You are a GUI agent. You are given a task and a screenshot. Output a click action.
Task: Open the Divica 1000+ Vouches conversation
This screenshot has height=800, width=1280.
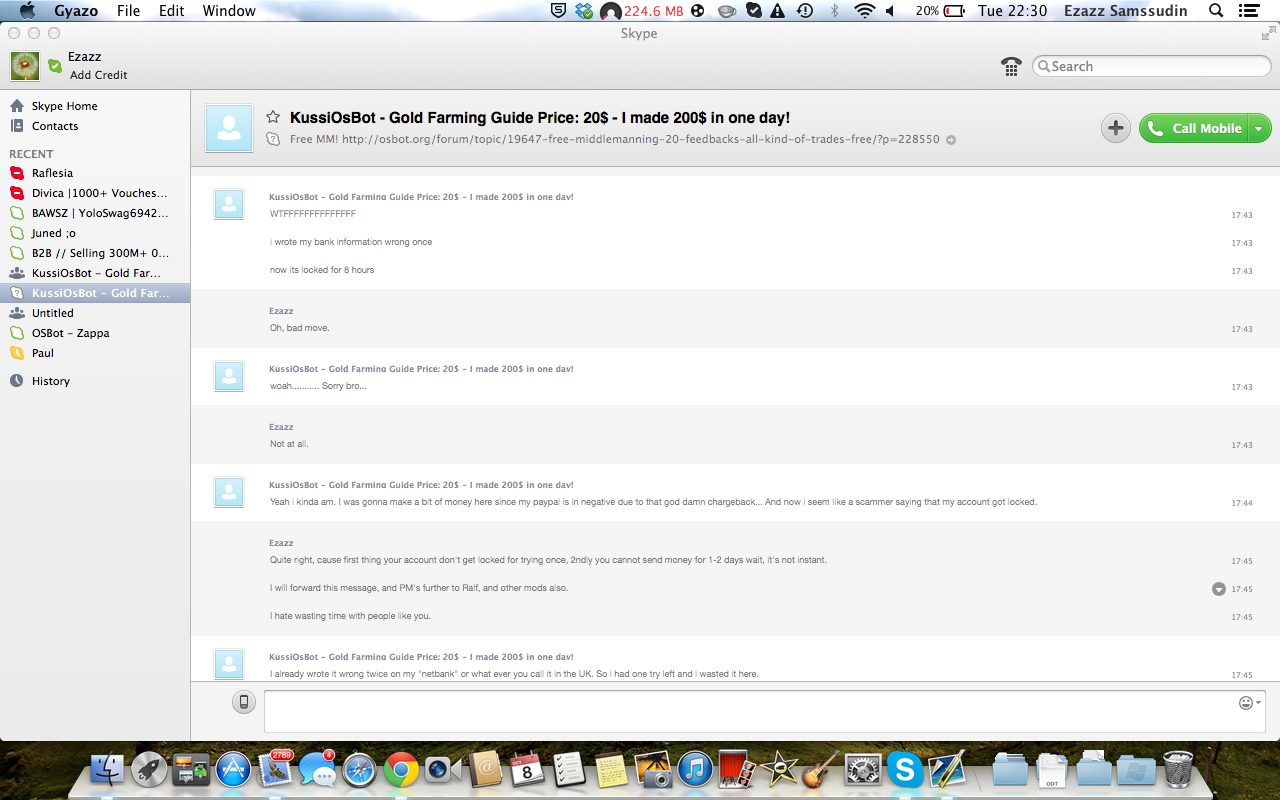95,193
